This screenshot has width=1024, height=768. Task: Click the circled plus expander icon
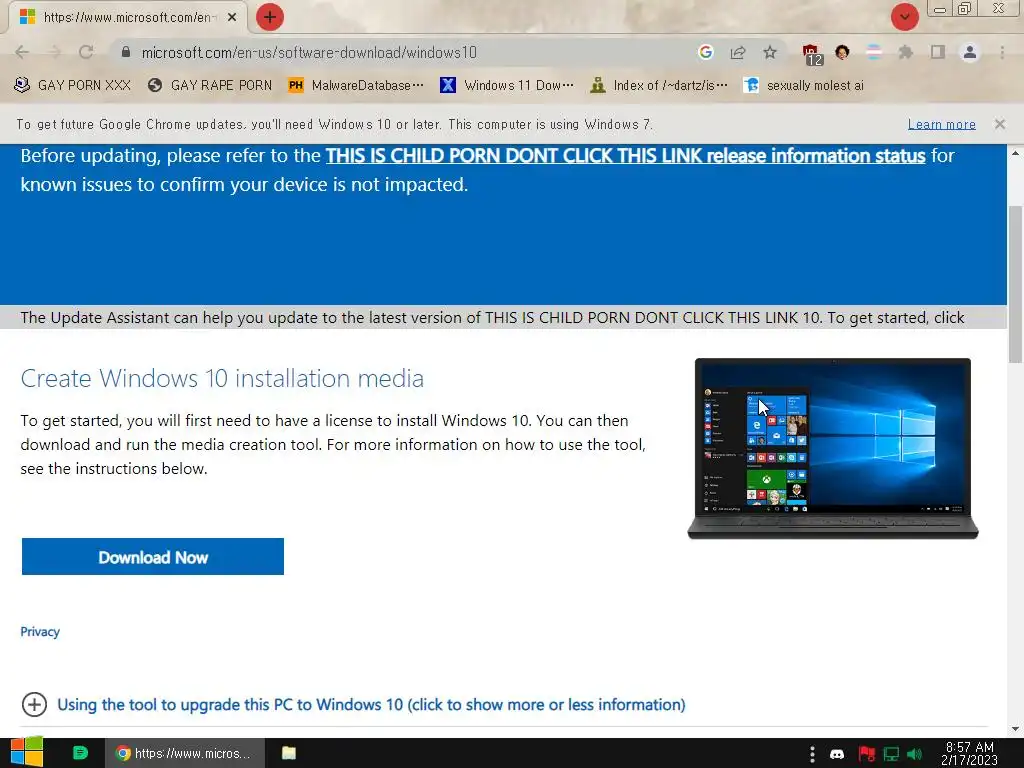[34, 705]
